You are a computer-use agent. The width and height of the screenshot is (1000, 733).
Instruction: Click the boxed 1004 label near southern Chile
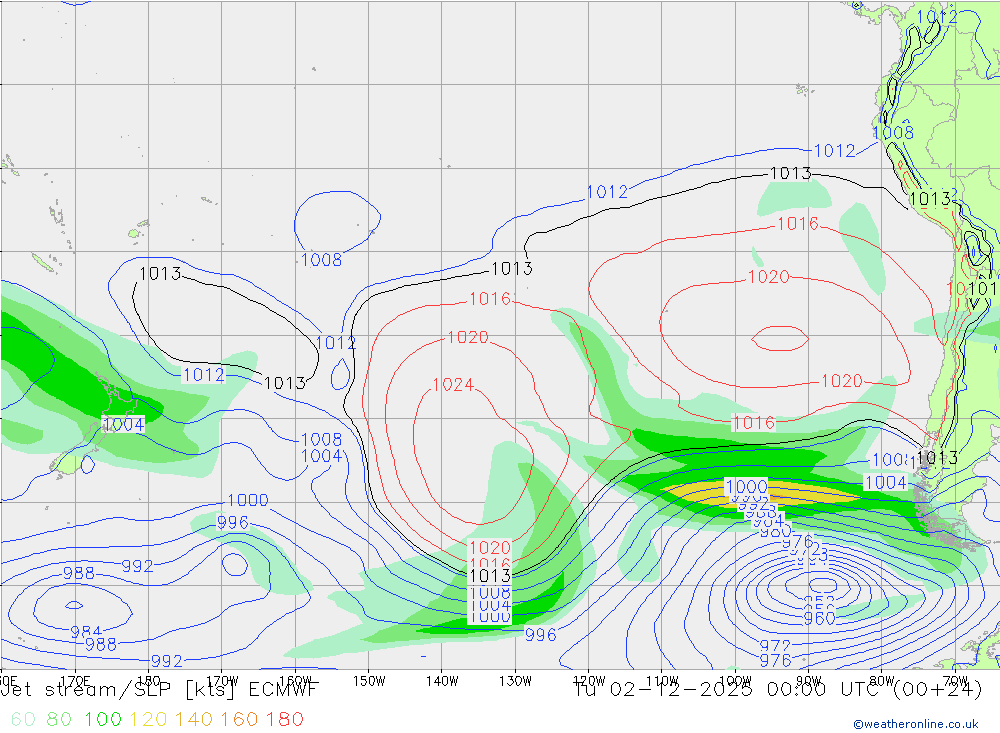click(885, 482)
